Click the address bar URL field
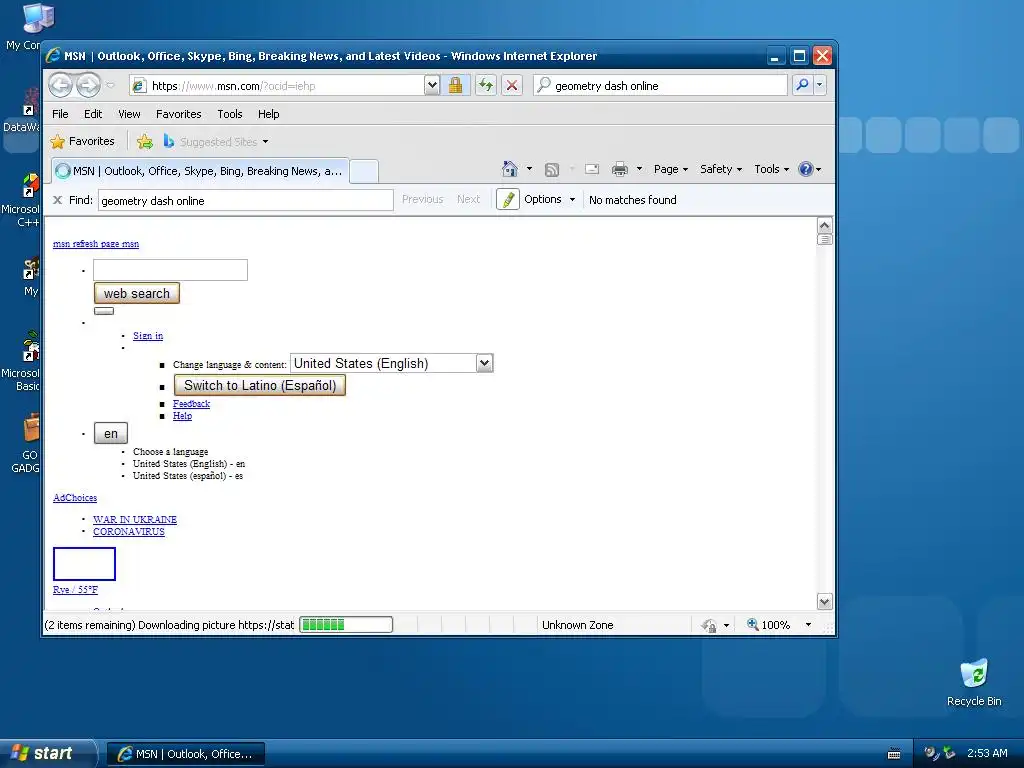The image size is (1024, 768). (x=278, y=86)
